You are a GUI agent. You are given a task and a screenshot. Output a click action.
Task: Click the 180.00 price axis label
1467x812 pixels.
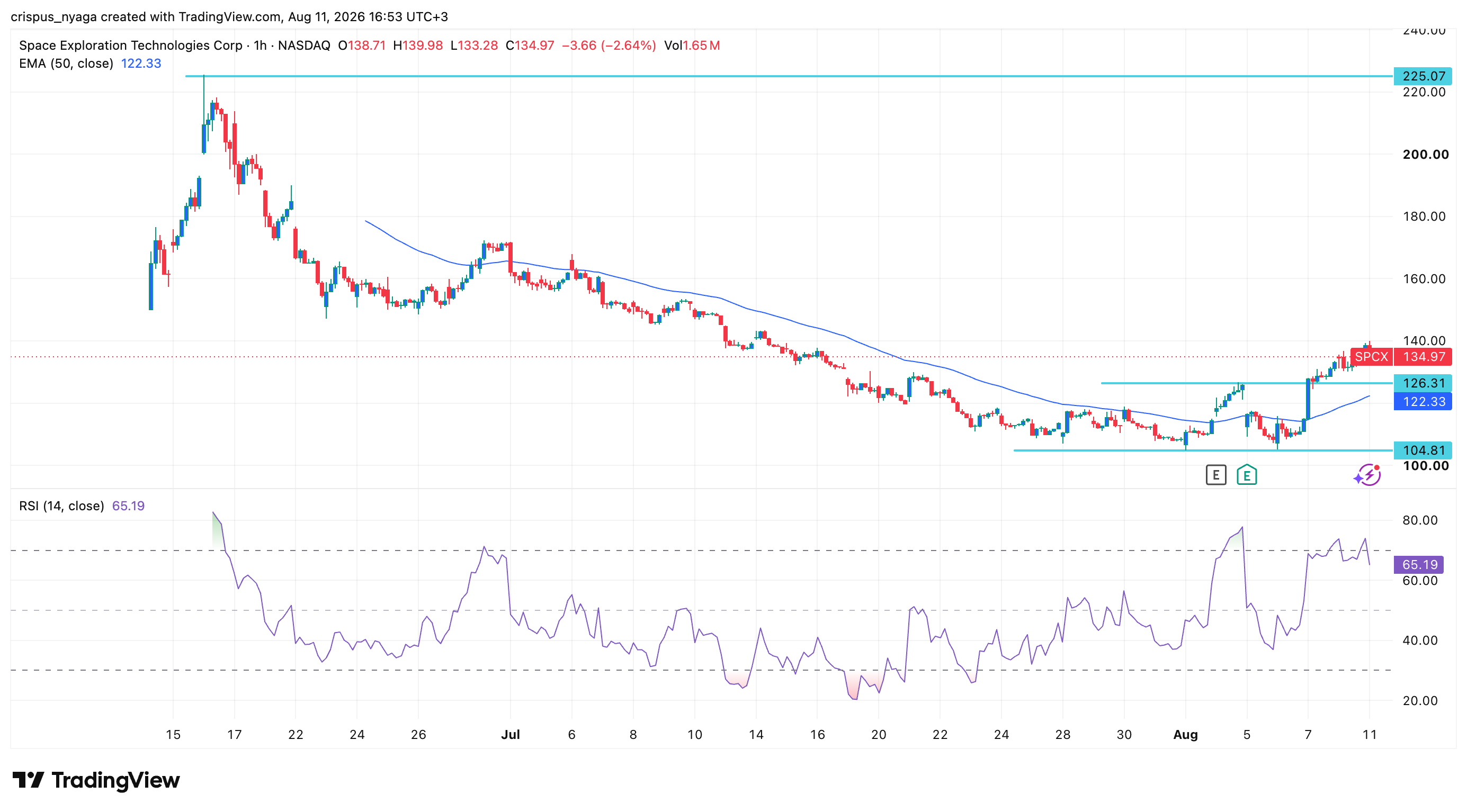point(1424,216)
